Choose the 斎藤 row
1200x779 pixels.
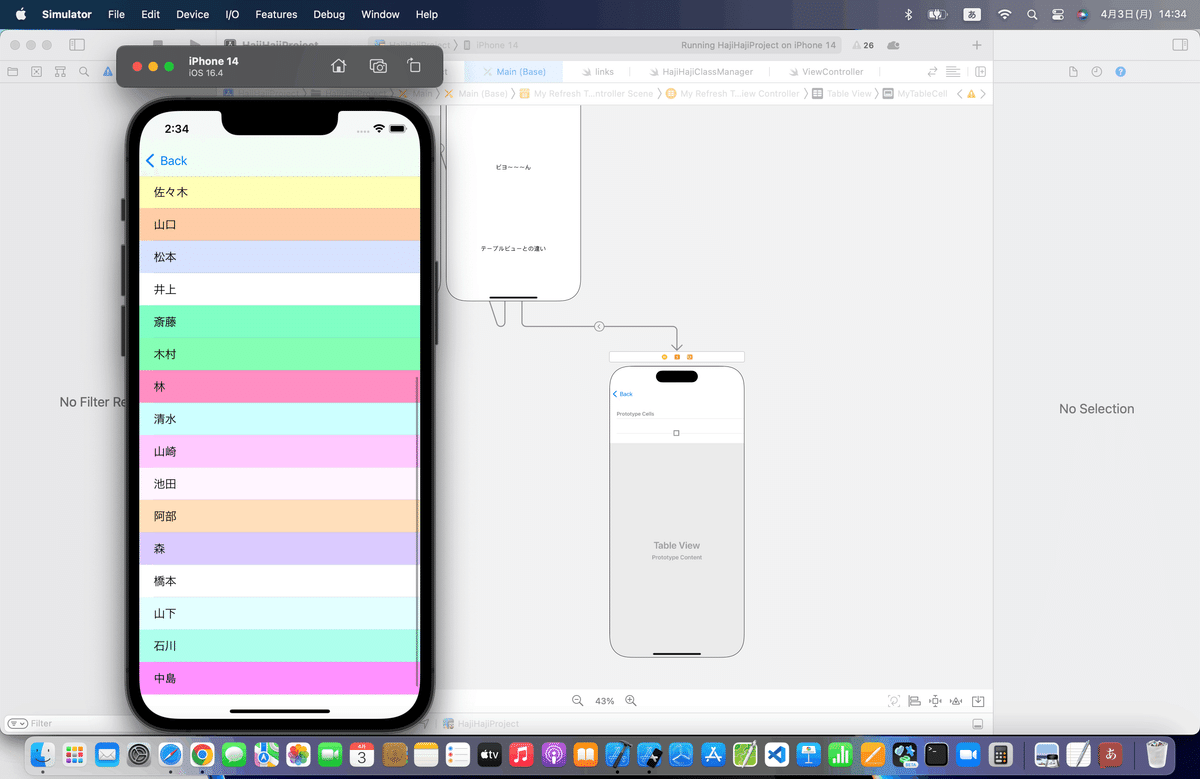pyautogui.click(x=279, y=322)
